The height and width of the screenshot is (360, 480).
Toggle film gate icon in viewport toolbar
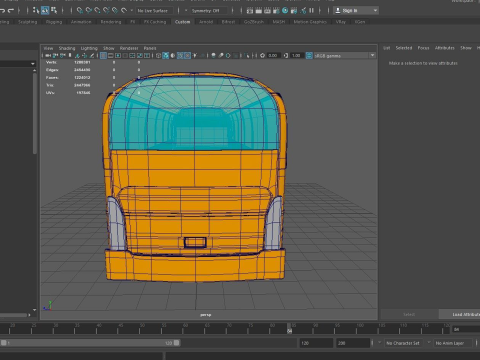(111, 55)
